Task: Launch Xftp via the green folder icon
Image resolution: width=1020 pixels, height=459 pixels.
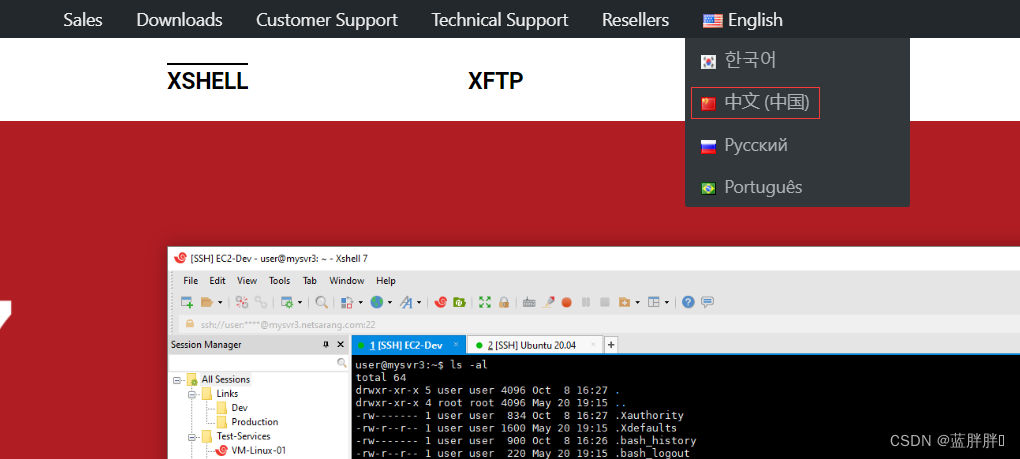Action: click(x=459, y=302)
